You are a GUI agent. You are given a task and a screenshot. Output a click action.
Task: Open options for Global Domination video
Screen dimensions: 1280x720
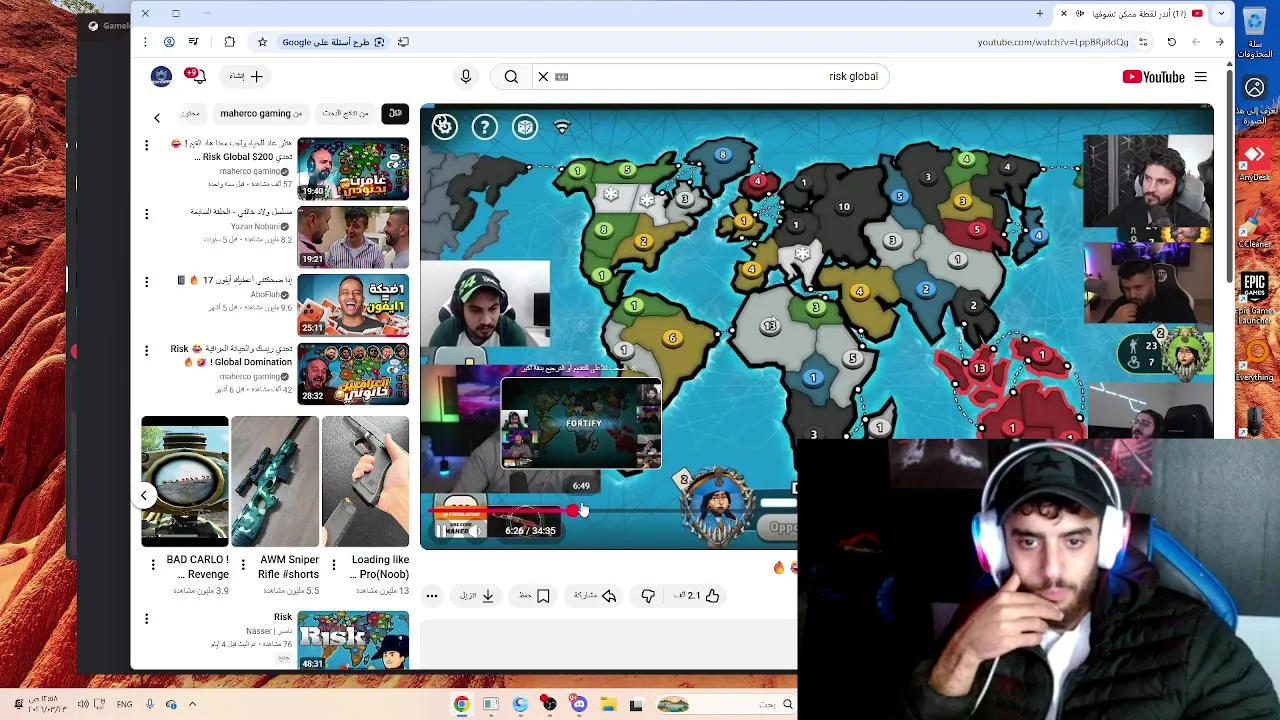tap(147, 350)
